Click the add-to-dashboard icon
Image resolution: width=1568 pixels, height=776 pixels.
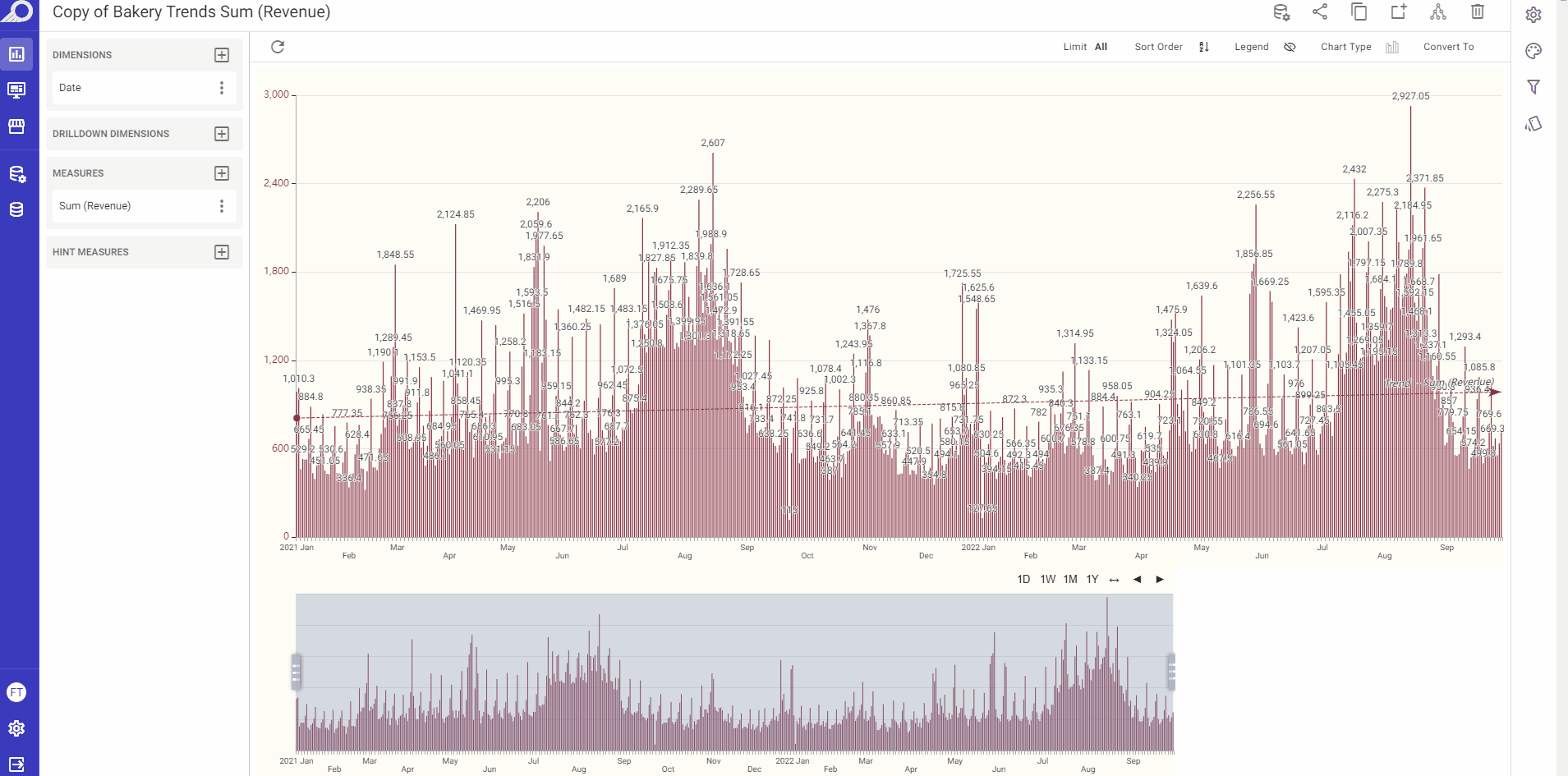[x=1399, y=11]
